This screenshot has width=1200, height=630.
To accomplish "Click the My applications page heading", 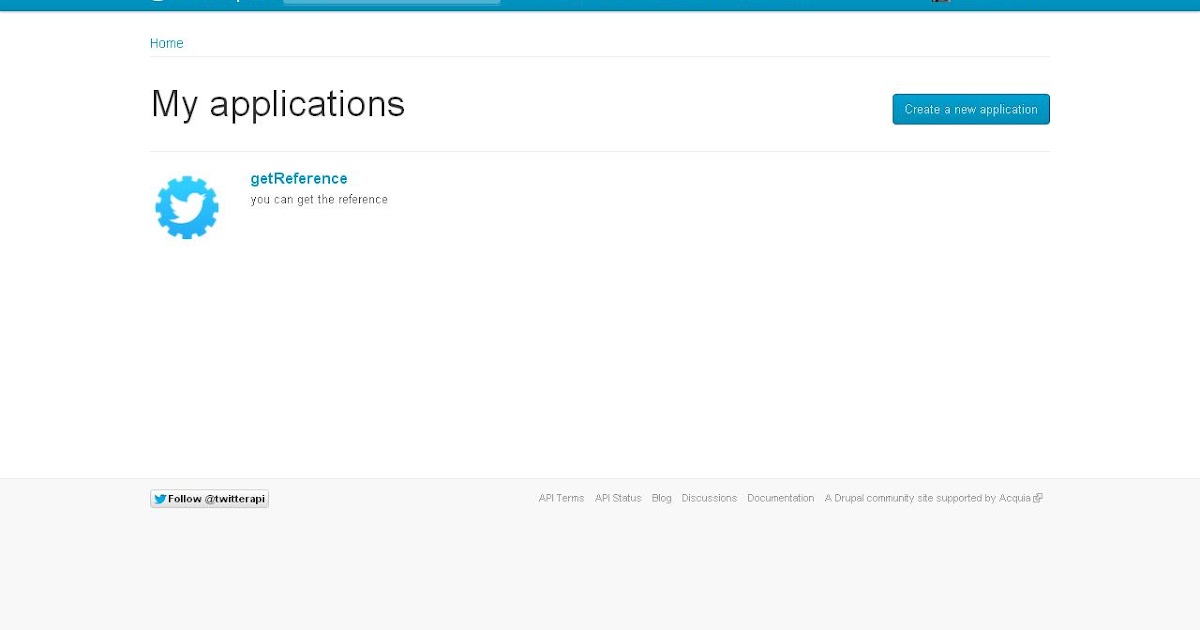I will tap(277, 103).
